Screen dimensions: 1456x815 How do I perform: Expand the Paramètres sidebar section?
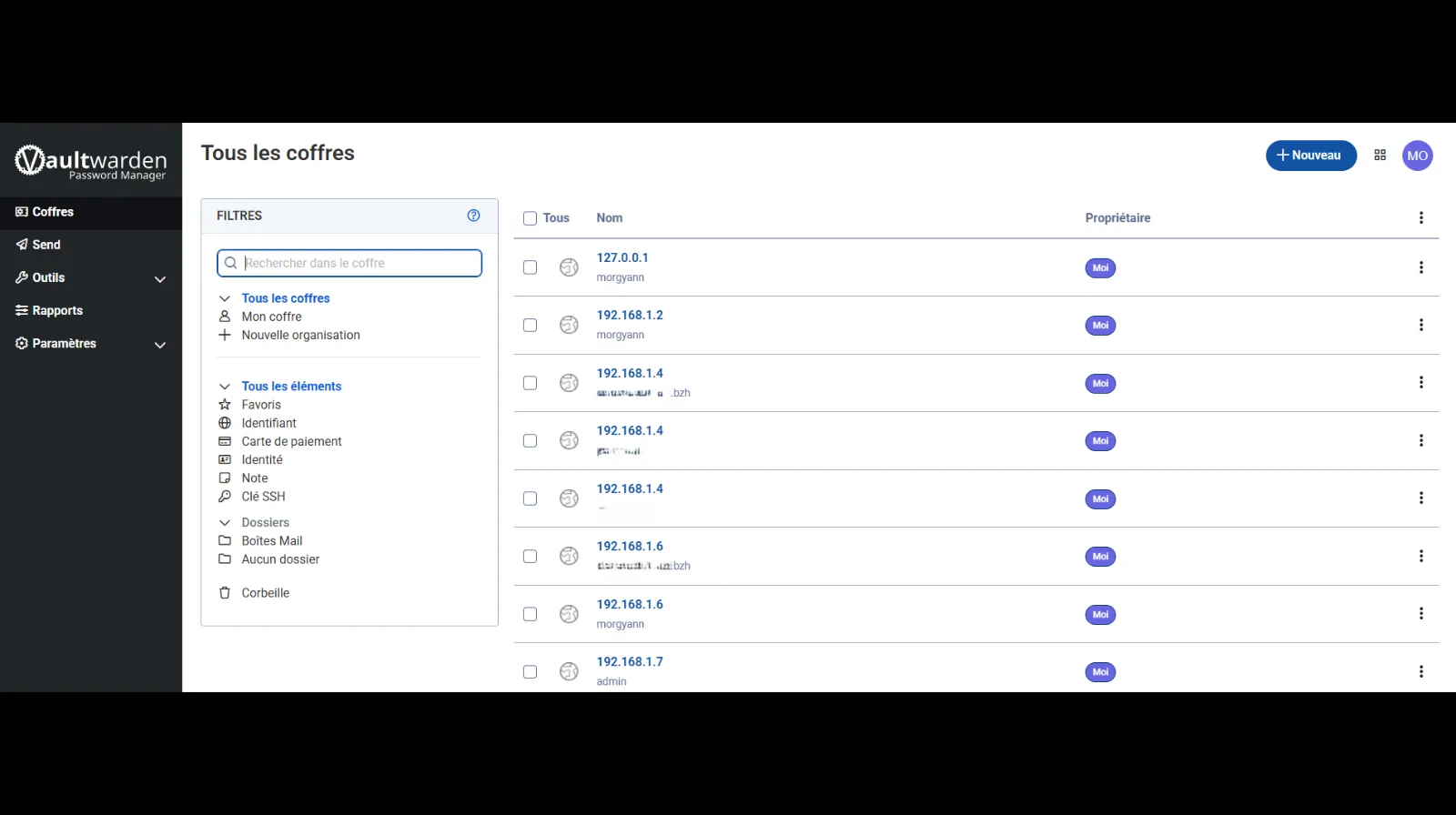pyautogui.click(x=160, y=345)
